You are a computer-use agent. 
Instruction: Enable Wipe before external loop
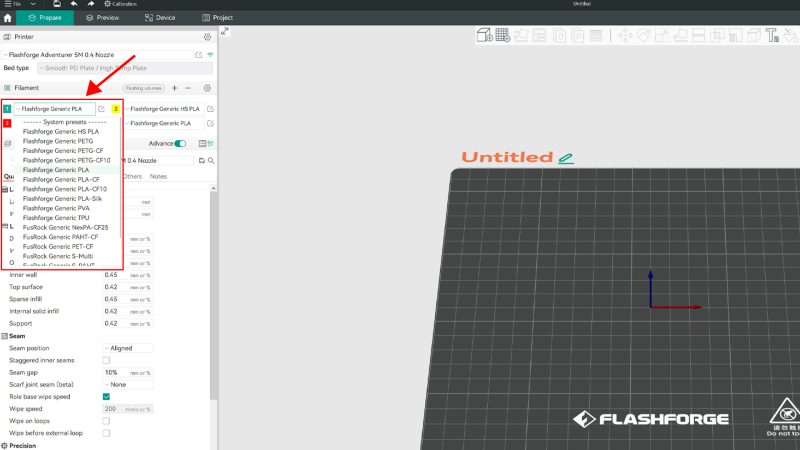pos(106,433)
